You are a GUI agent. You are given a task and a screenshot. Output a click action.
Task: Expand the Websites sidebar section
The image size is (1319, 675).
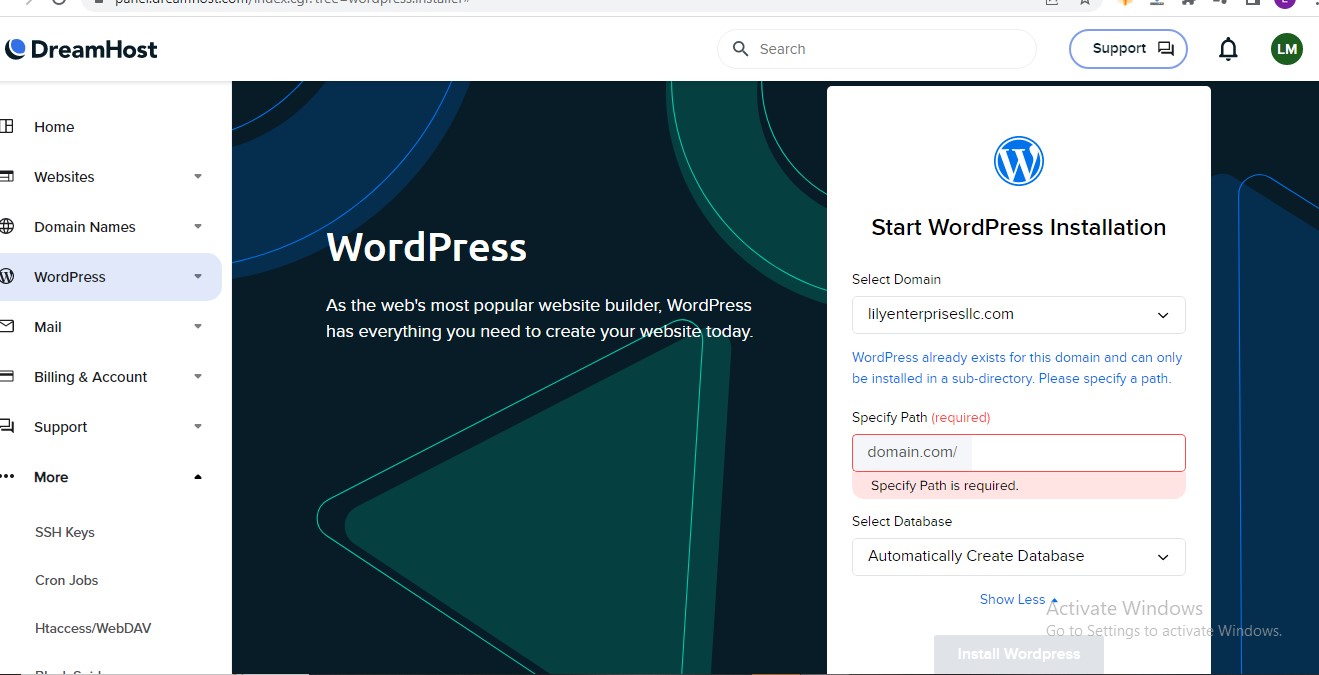tap(197, 176)
